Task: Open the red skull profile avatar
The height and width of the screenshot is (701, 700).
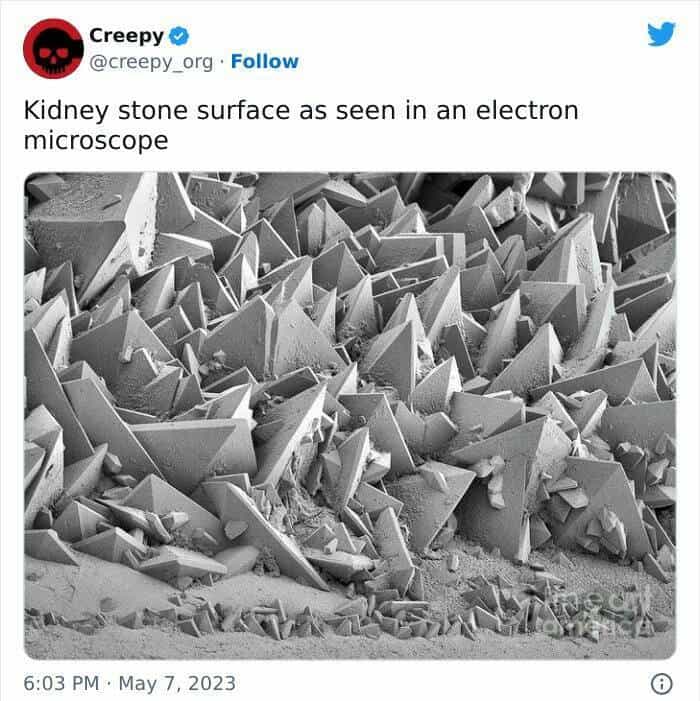Action: point(53,48)
